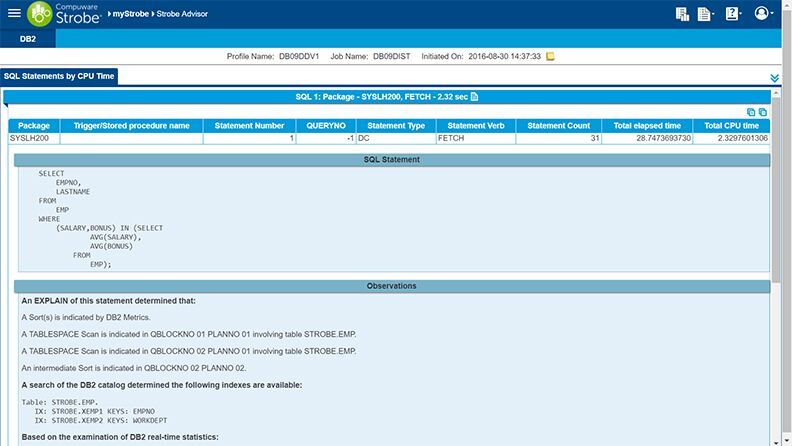Screen dimensions: 792x446
Task: Click the SYSLH200 package cell
Action: (x=34, y=138)
